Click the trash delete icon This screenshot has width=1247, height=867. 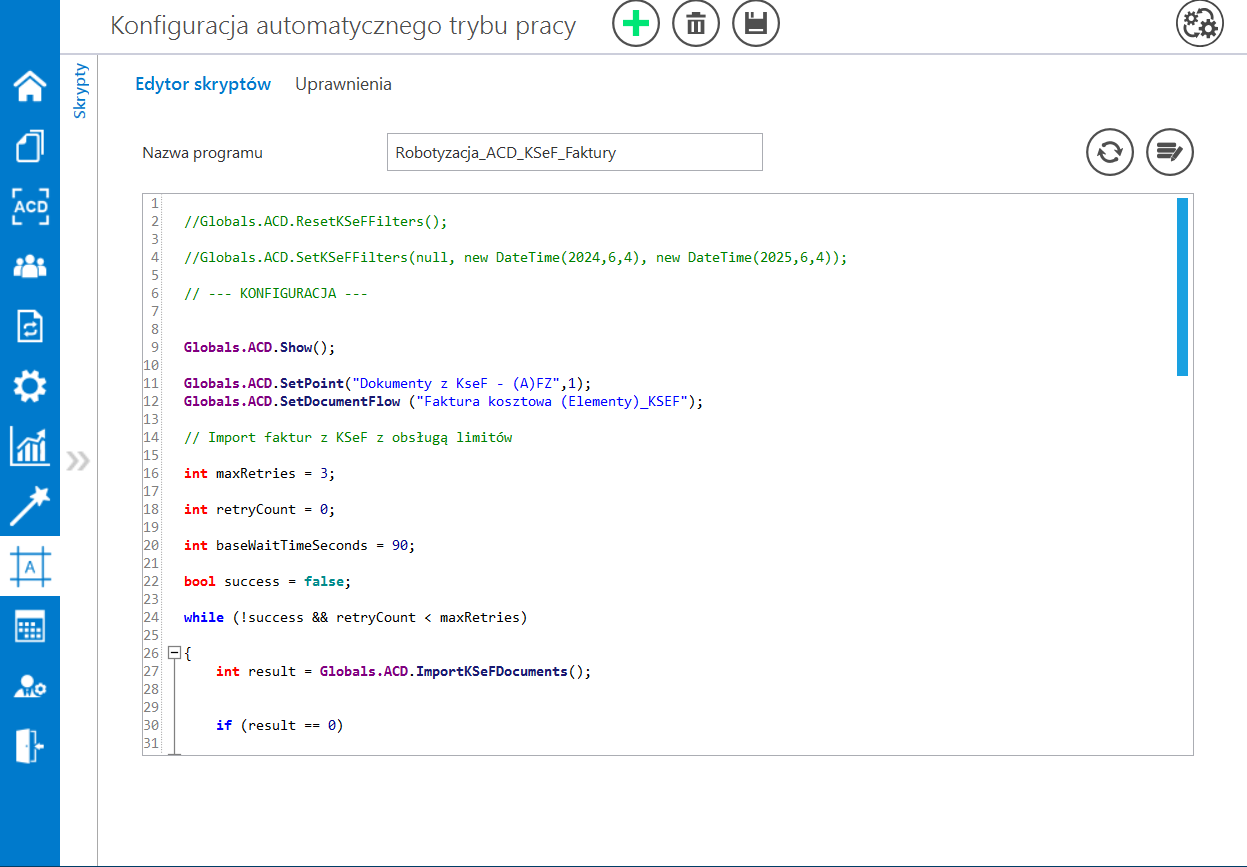pyautogui.click(x=696, y=24)
